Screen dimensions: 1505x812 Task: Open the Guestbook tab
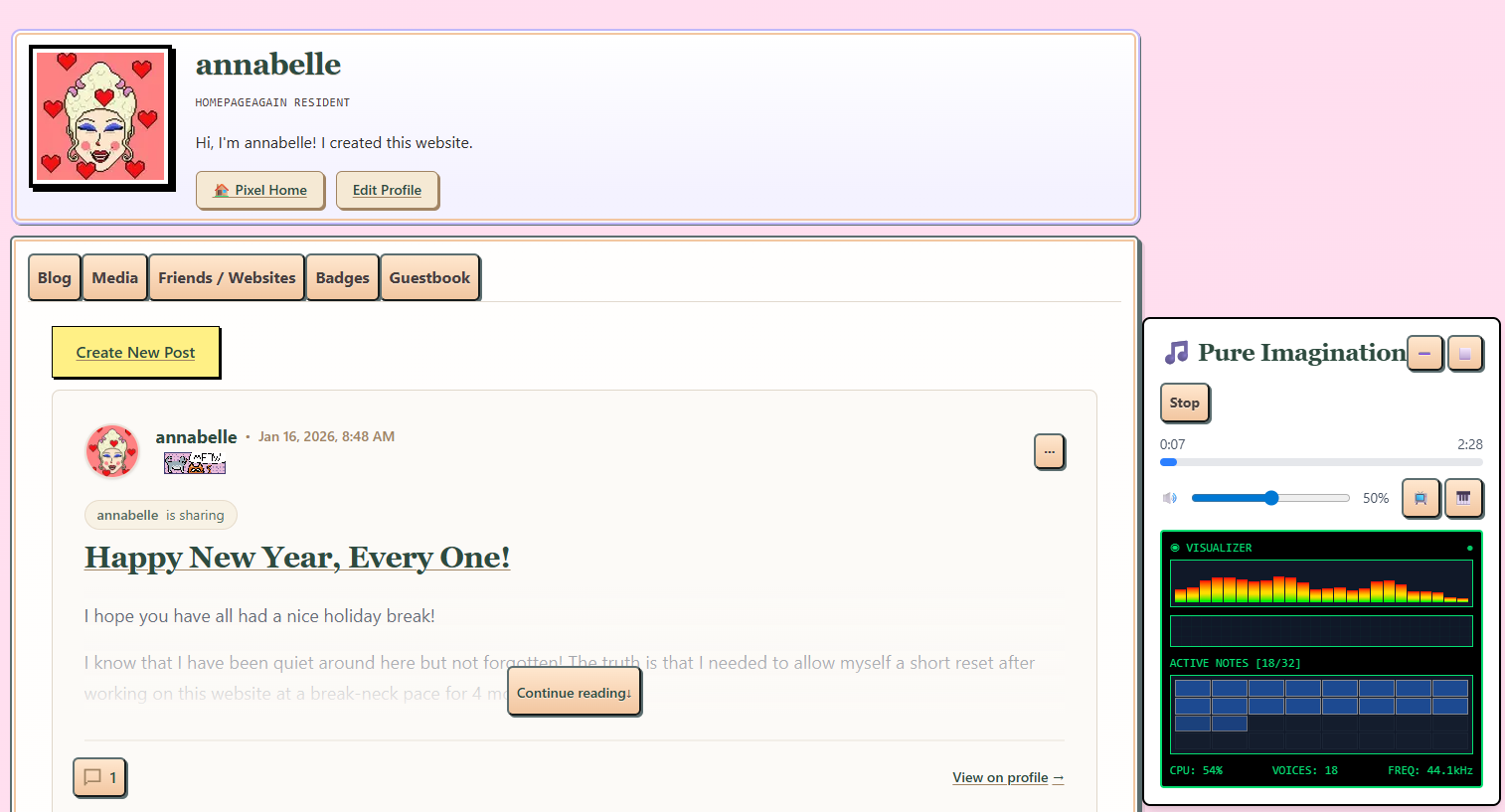pyautogui.click(x=429, y=277)
